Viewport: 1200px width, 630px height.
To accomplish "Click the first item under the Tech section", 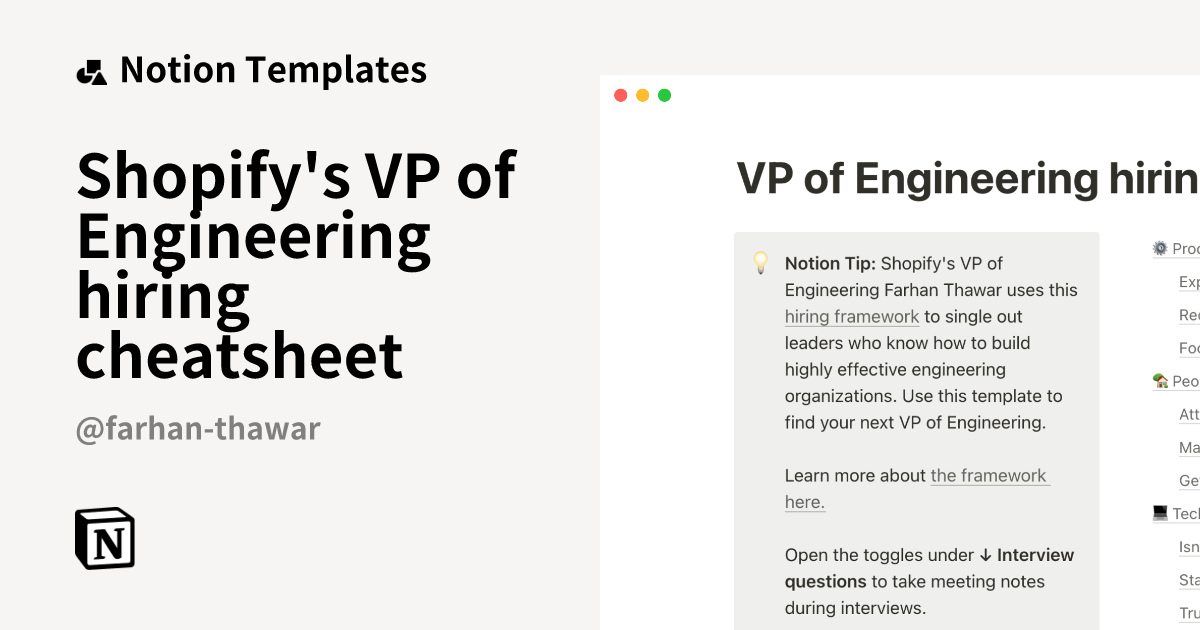I will pyautogui.click(x=1189, y=547).
